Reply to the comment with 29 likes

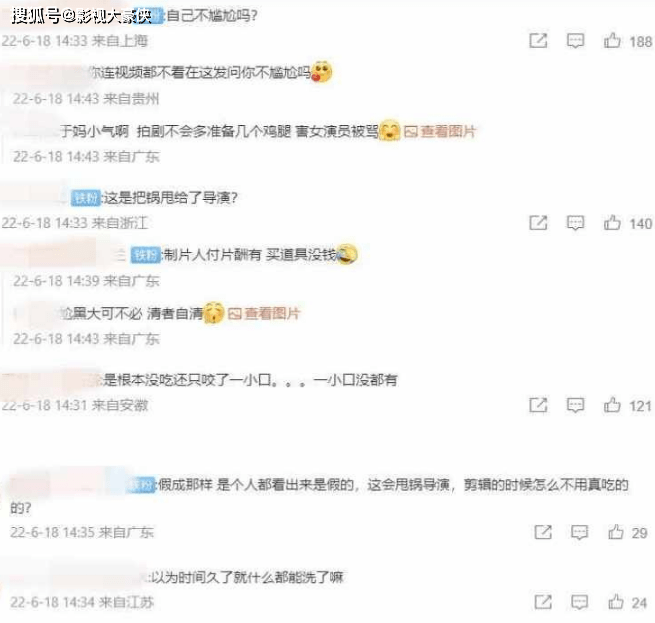579,532
